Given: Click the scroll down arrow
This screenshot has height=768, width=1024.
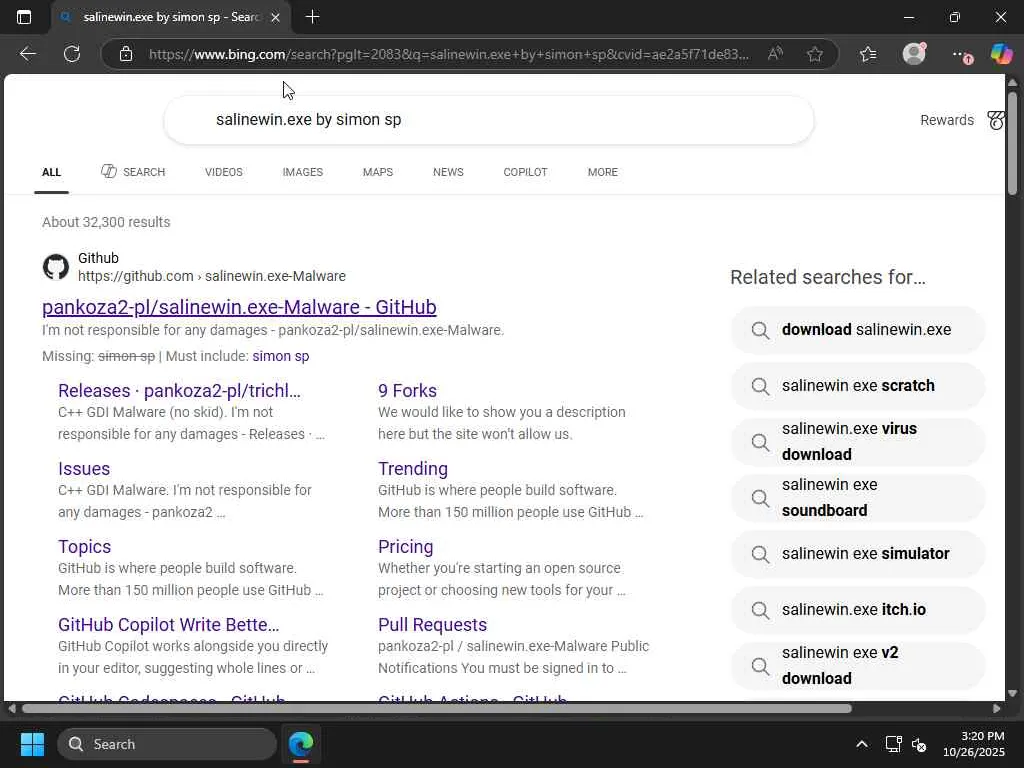Looking at the screenshot, I should pyautogui.click(x=1012, y=694).
